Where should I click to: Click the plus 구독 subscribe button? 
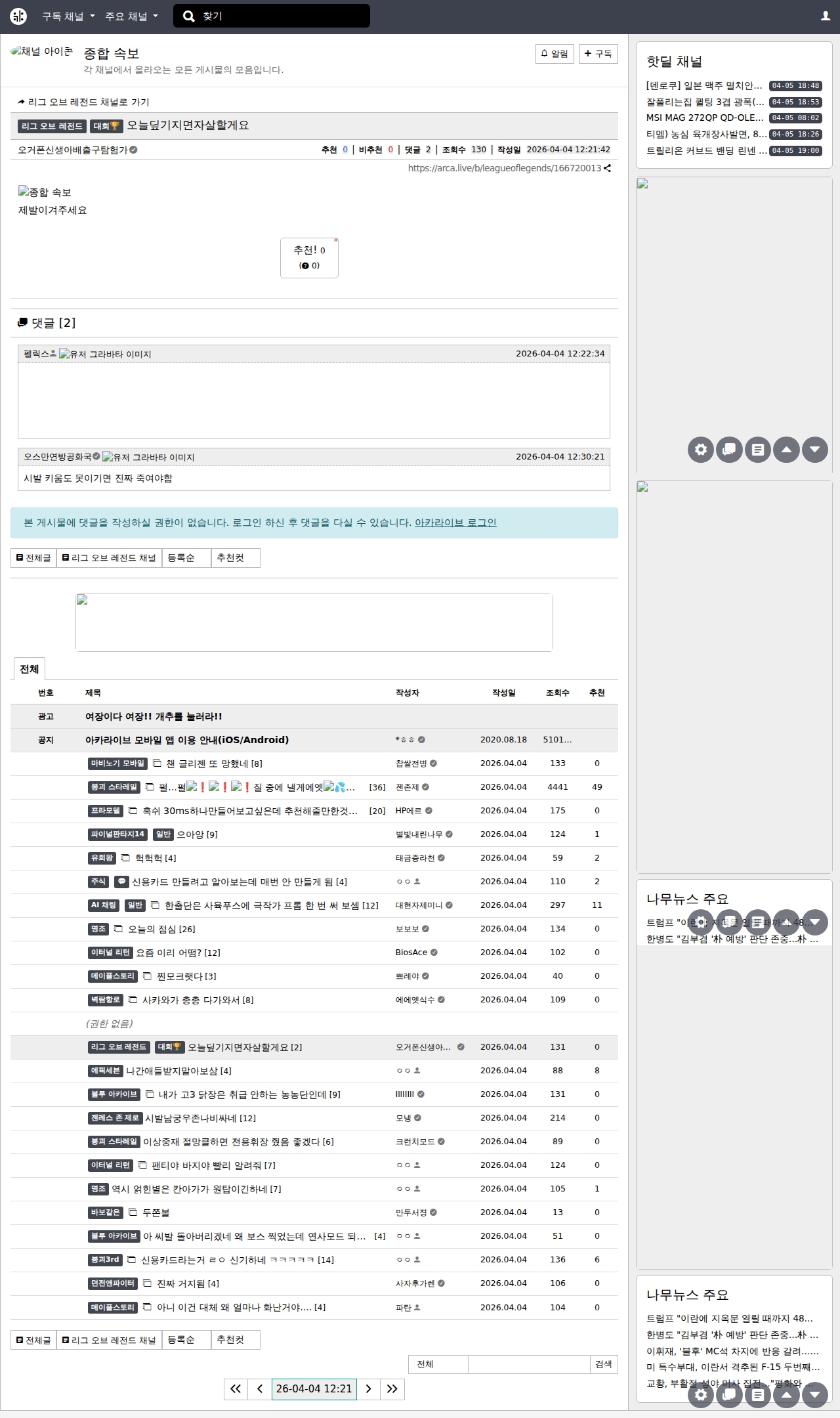click(x=598, y=54)
